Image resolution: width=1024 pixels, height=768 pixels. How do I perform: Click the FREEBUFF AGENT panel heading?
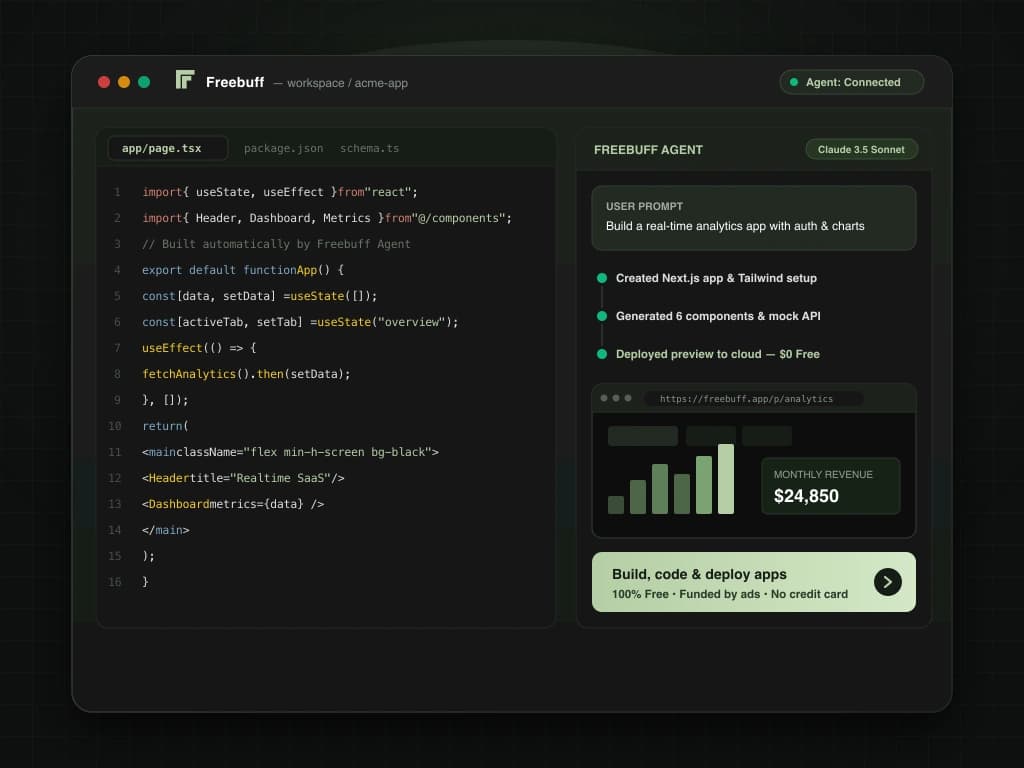(x=648, y=150)
